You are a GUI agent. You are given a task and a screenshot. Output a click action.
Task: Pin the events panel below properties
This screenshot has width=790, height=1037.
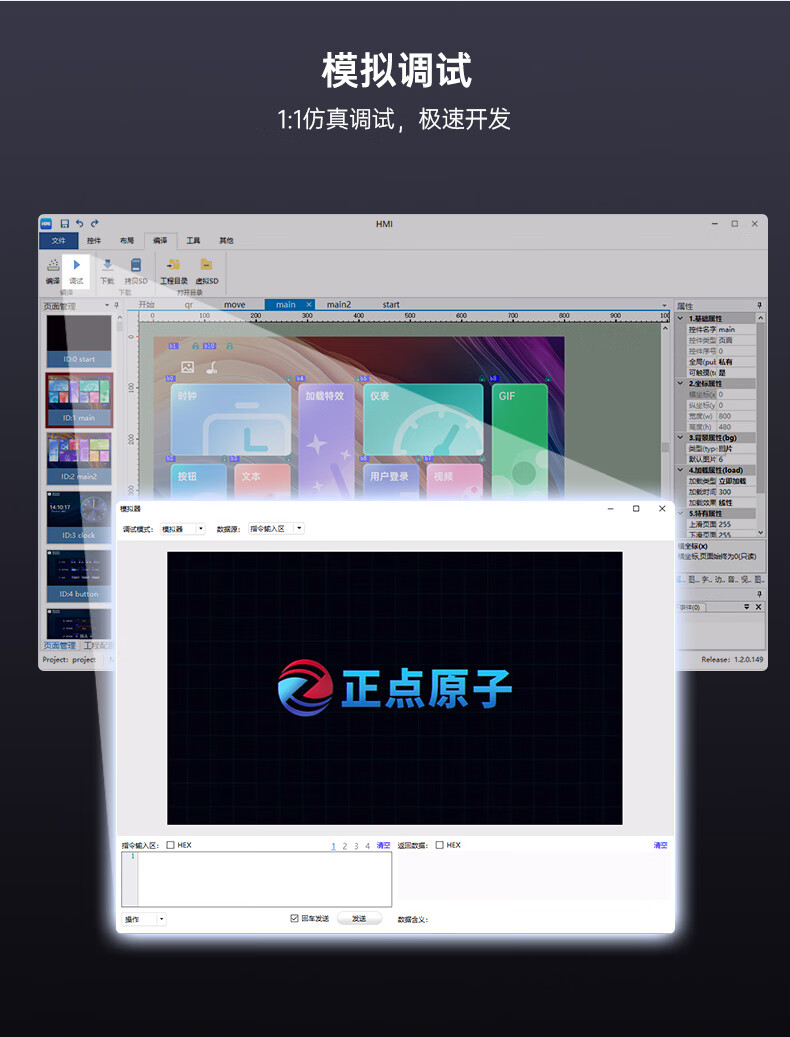tap(760, 594)
